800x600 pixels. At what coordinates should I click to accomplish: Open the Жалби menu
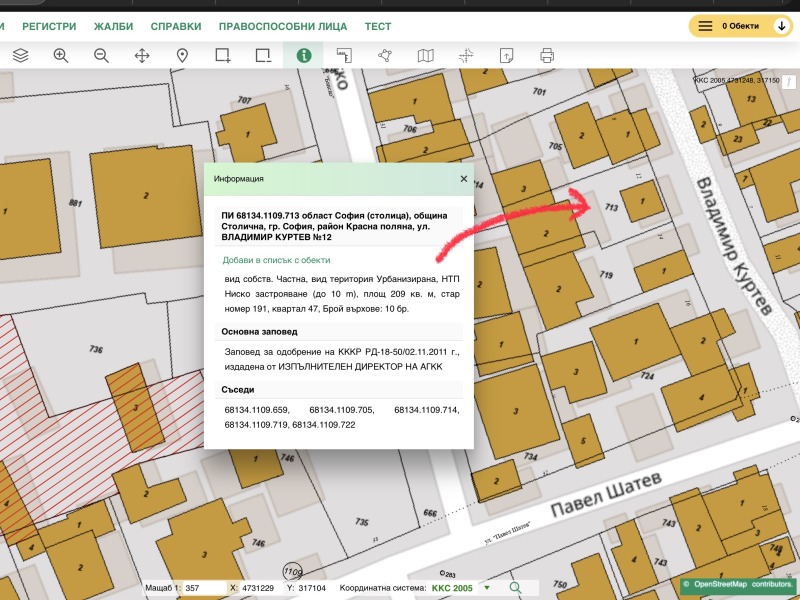coord(113,27)
